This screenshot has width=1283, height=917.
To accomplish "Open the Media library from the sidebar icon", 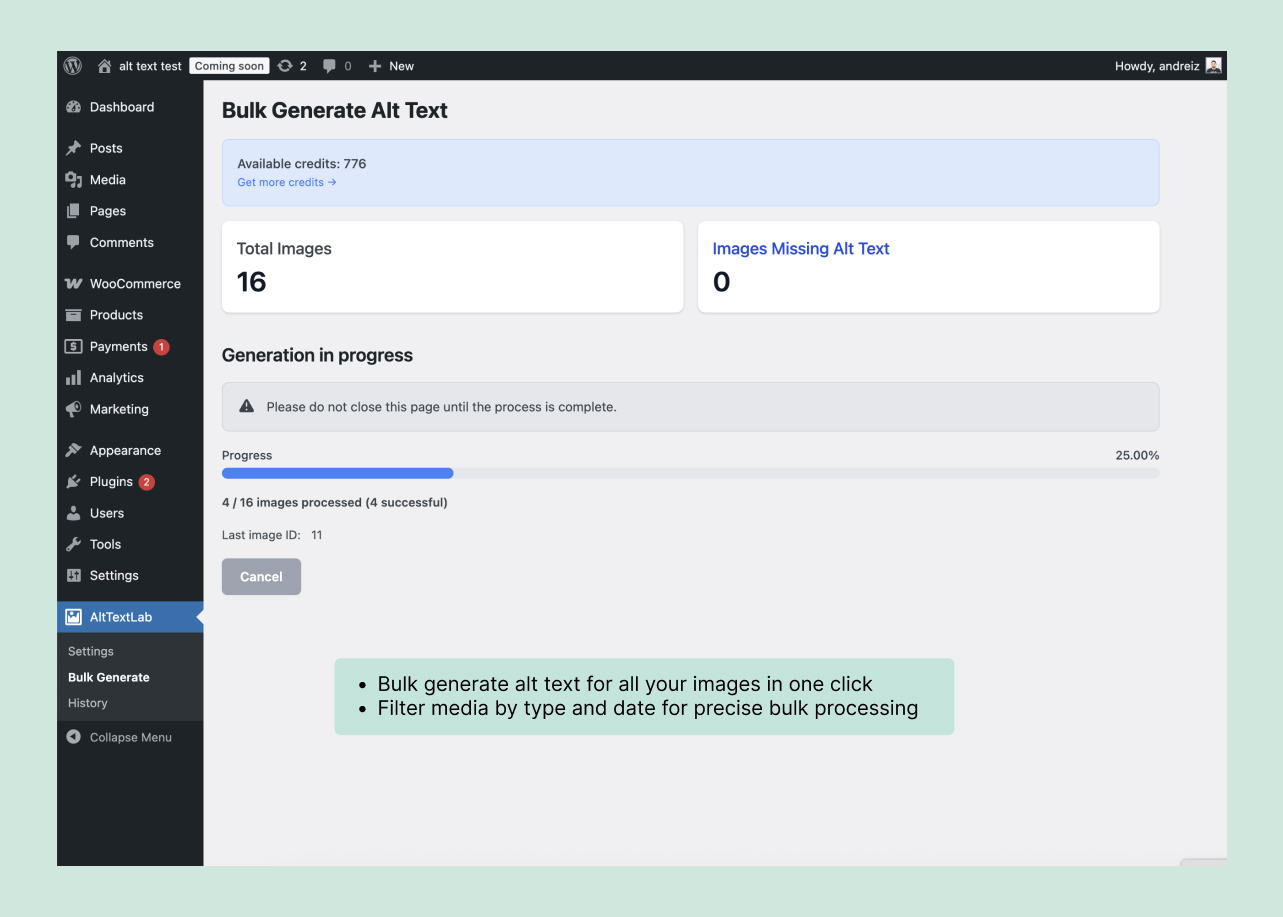I will coord(74,180).
